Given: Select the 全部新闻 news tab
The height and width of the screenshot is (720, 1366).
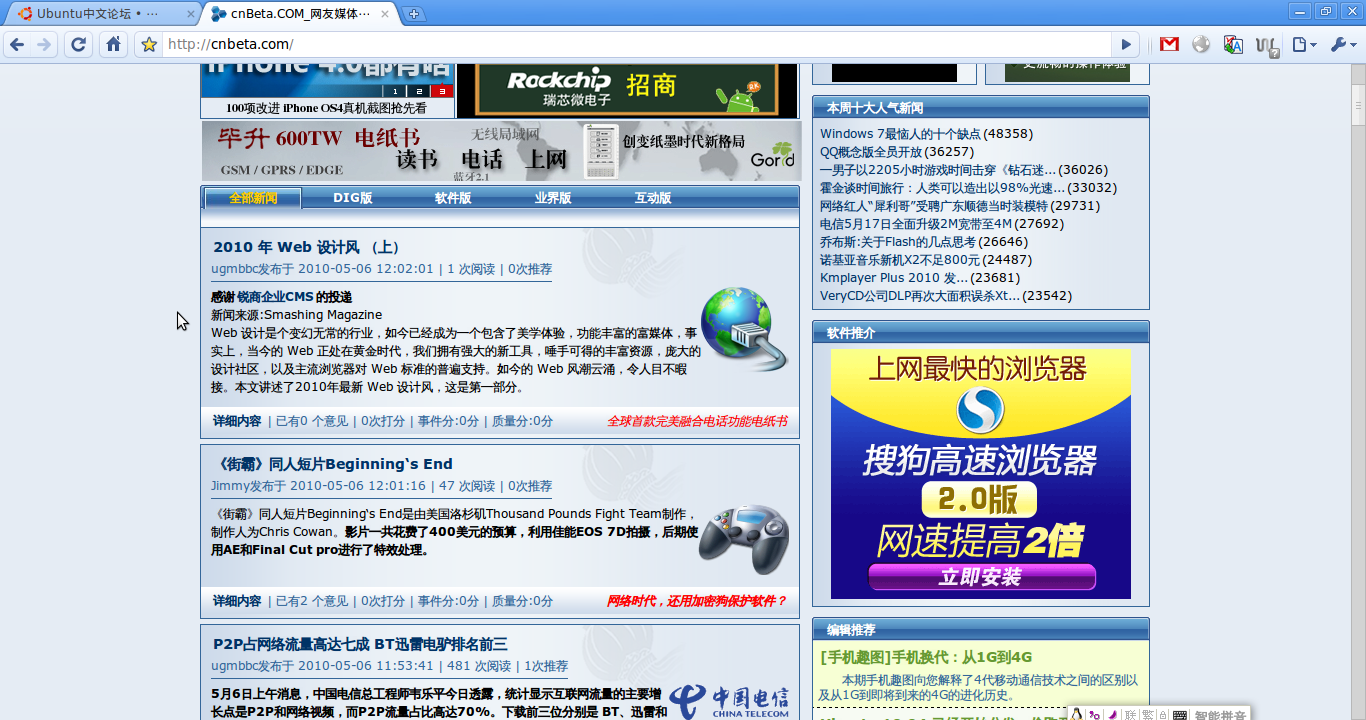Looking at the screenshot, I should [253, 198].
